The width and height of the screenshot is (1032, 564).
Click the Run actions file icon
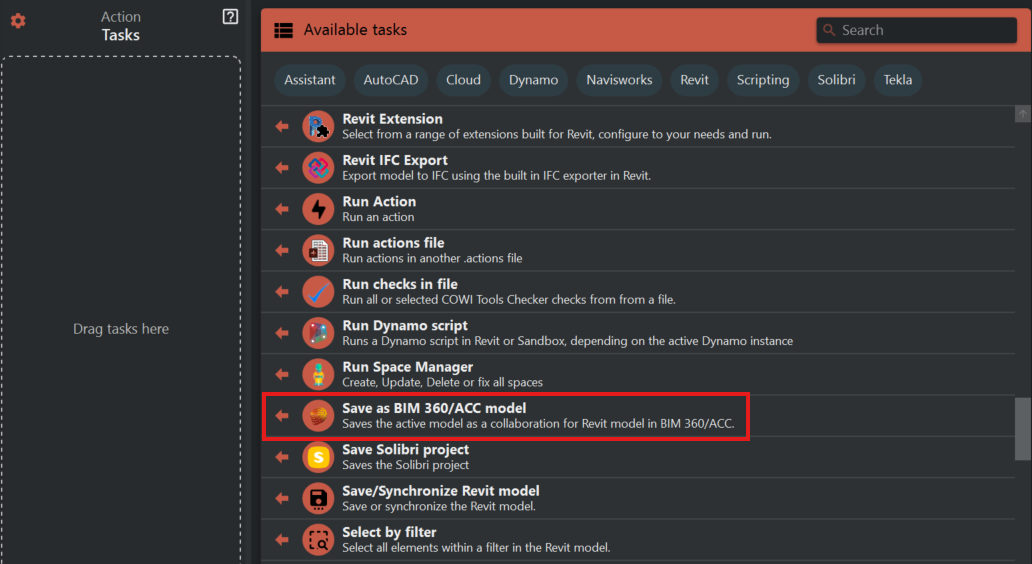[x=318, y=250]
